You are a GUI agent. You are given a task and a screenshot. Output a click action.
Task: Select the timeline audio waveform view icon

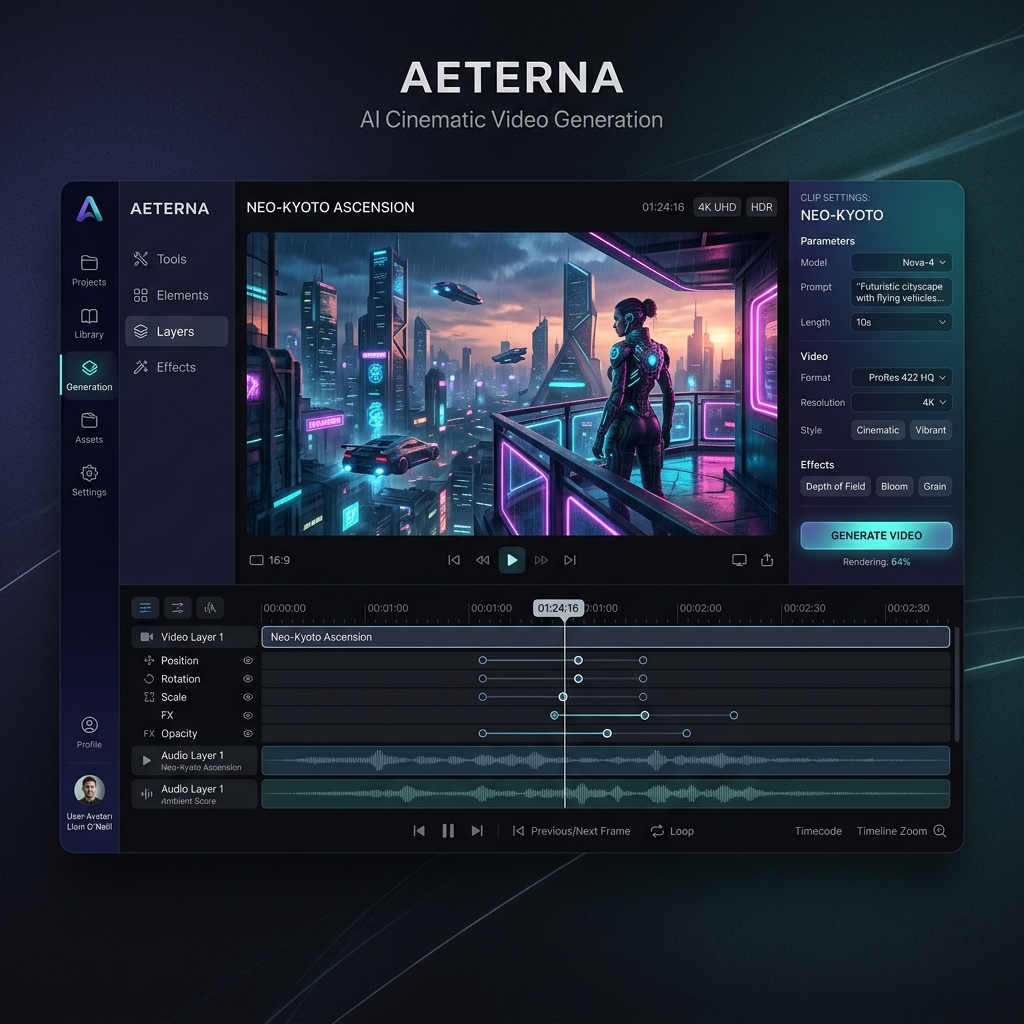[210, 608]
